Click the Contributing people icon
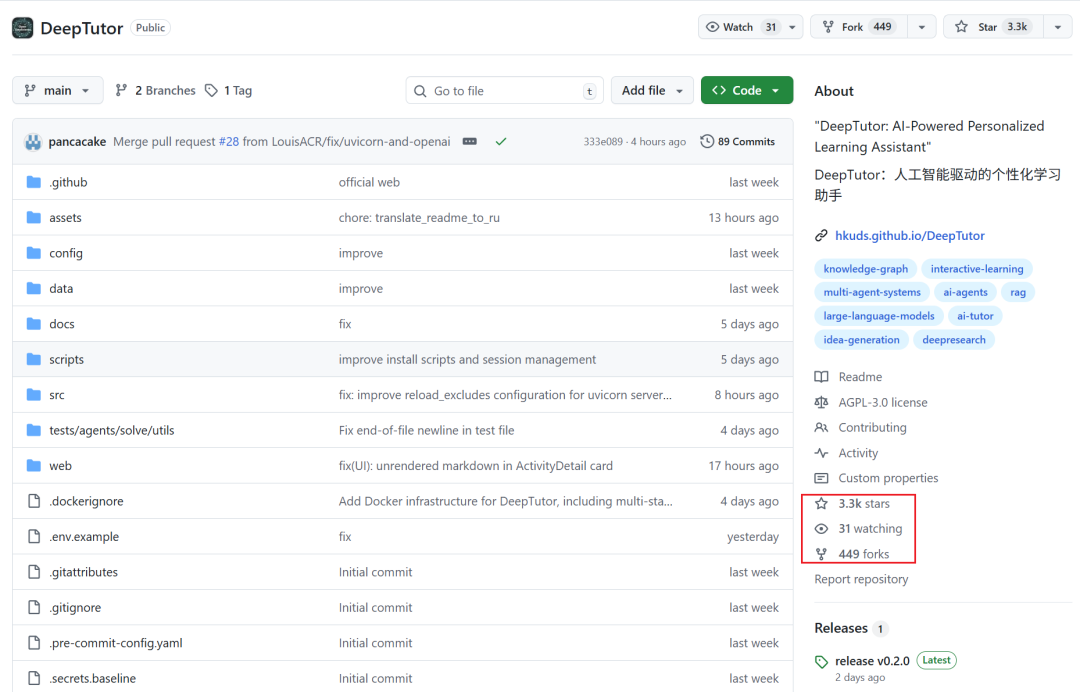Image resolution: width=1080 pixels, height=692 pixels. click(x=821, y=428)
